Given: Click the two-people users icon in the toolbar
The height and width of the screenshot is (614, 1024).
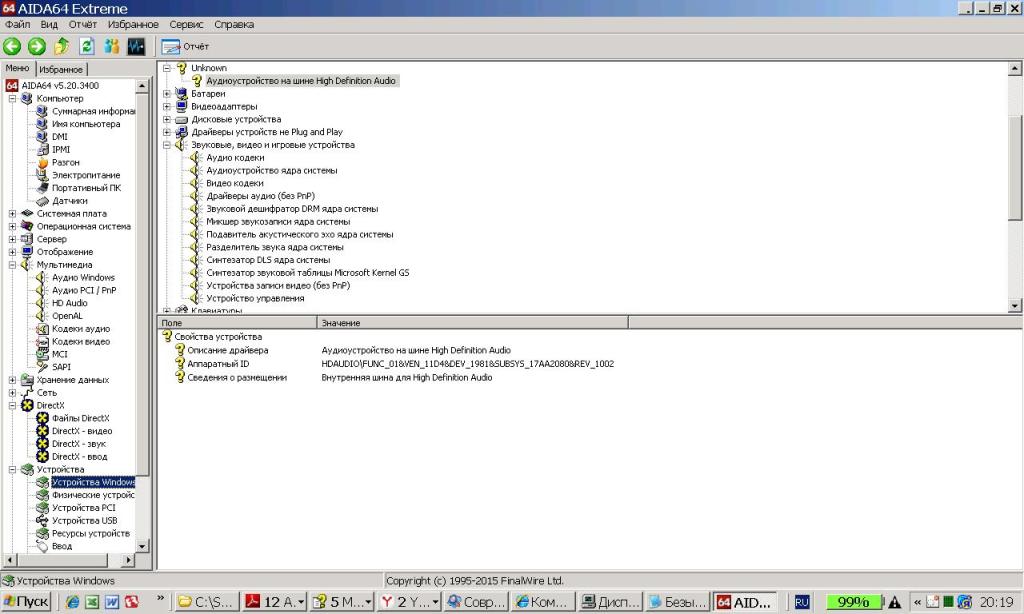Looking at the screenshot, I should (111, 46).
